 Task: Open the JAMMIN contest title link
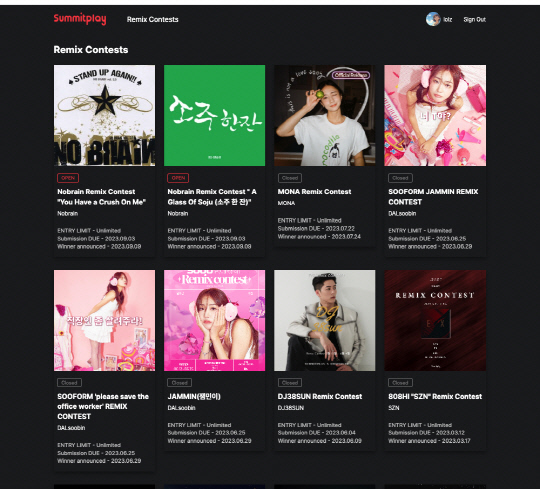click(x=194, y=396)
